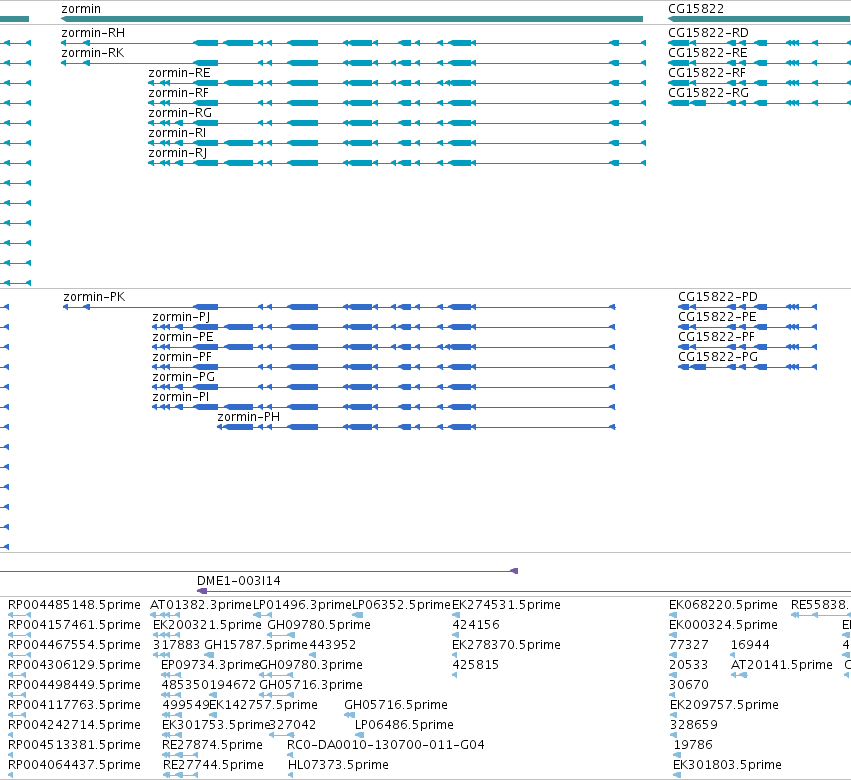Click cDNA RE27744.5prime
The image size is (851, 780).
213,765
